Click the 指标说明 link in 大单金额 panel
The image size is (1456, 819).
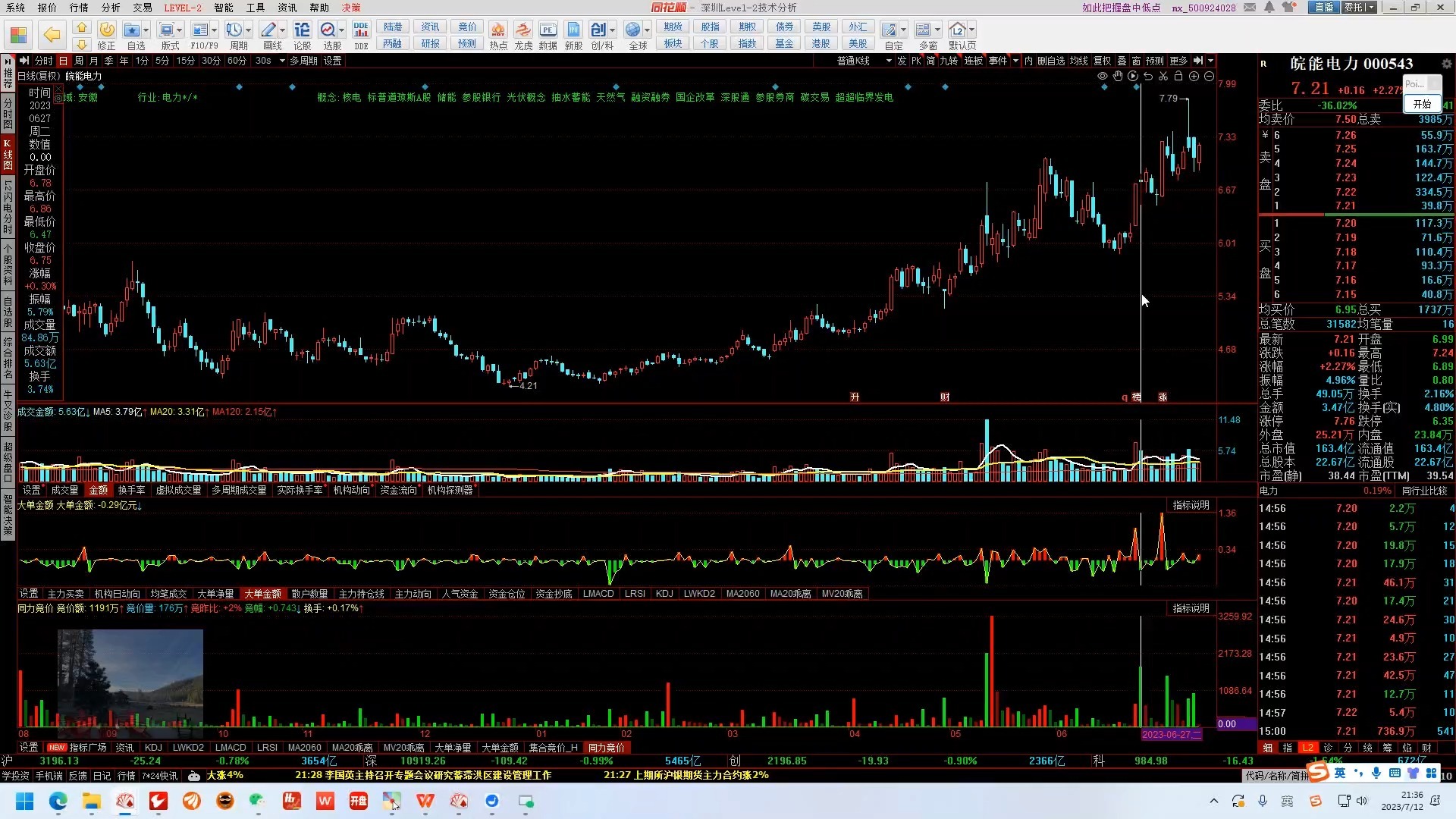click(1191, 505)
